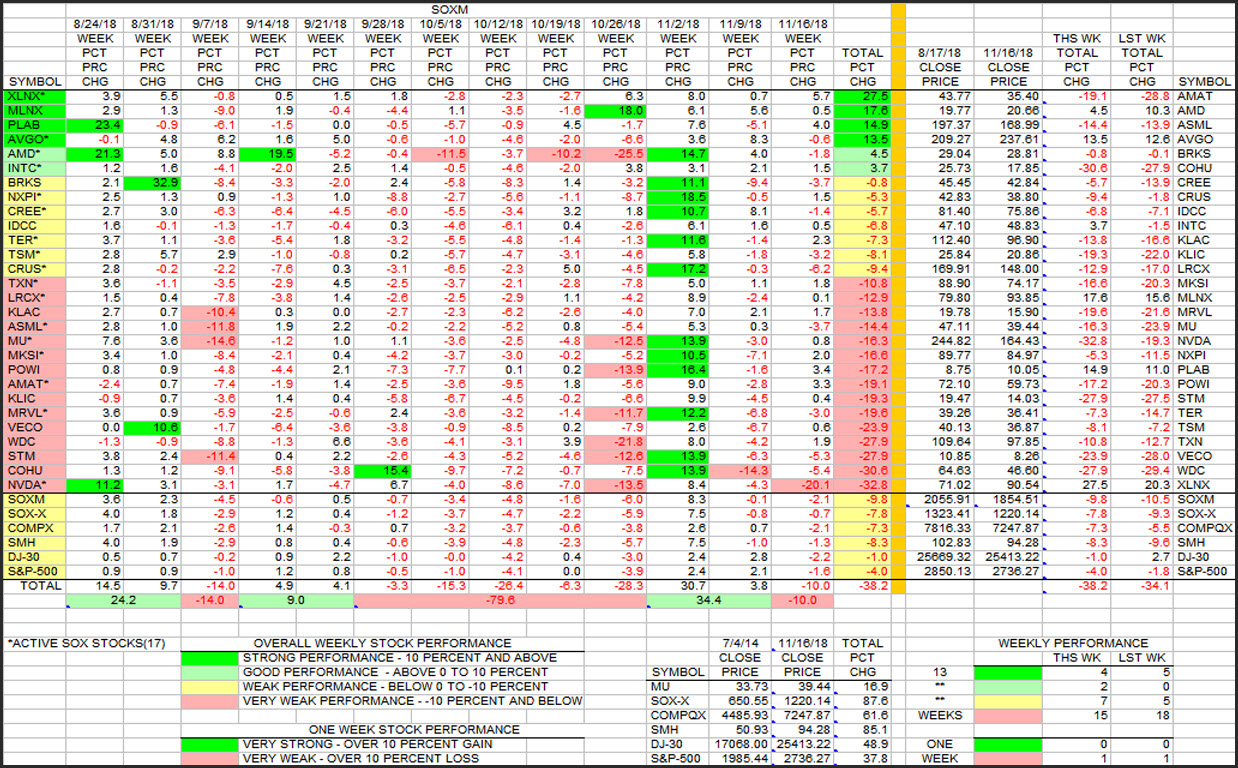Click the Weak Performance yellow legend swatch

click(210, 687)
